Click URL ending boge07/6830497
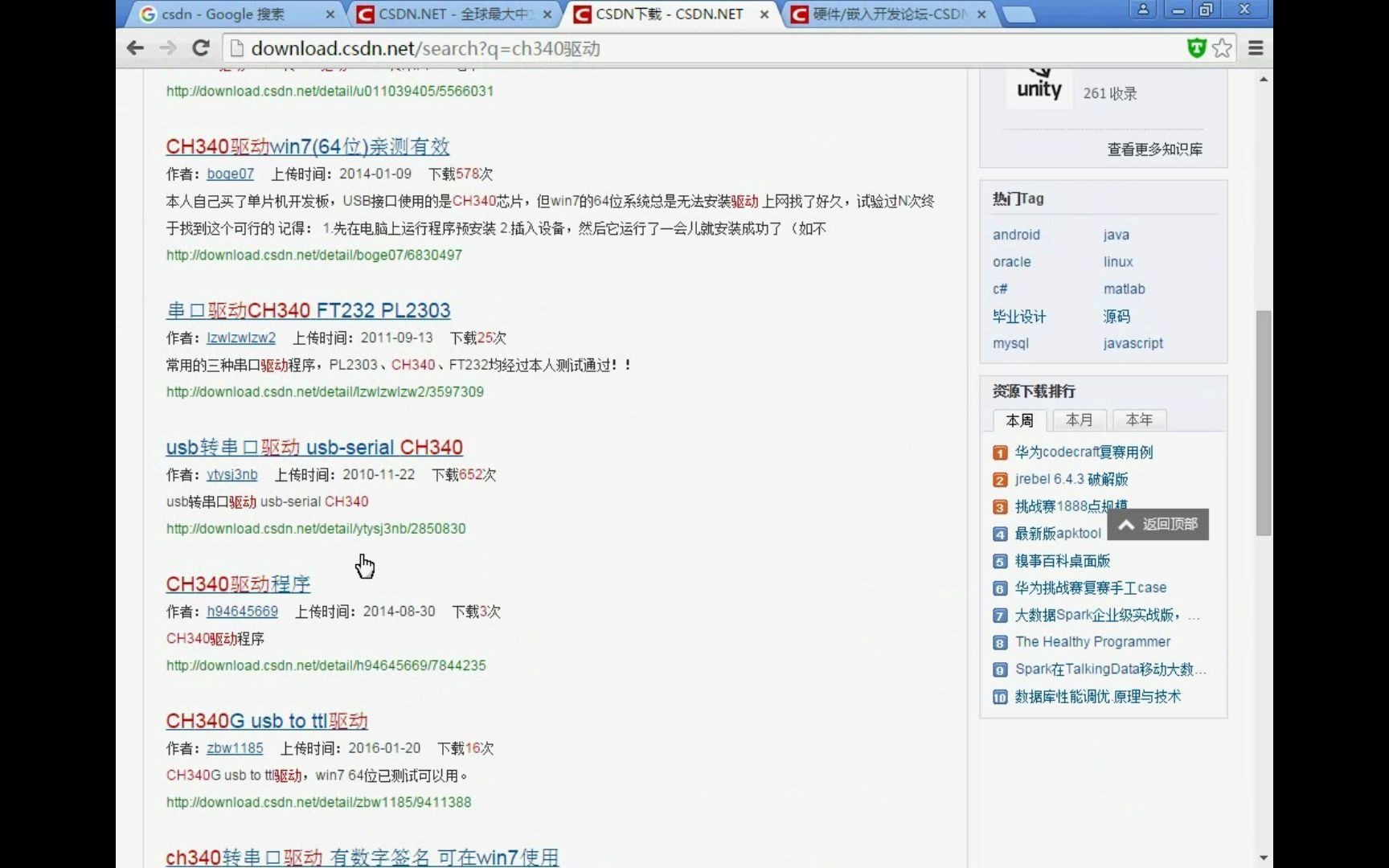 314,255
